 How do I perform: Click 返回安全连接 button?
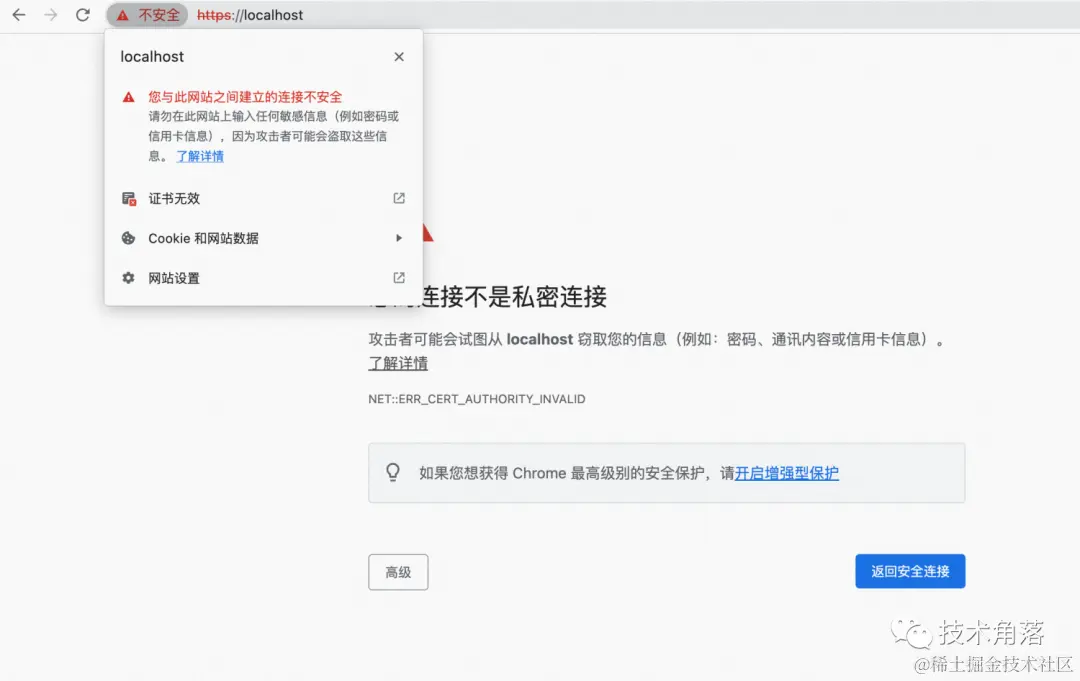[910, 571]
